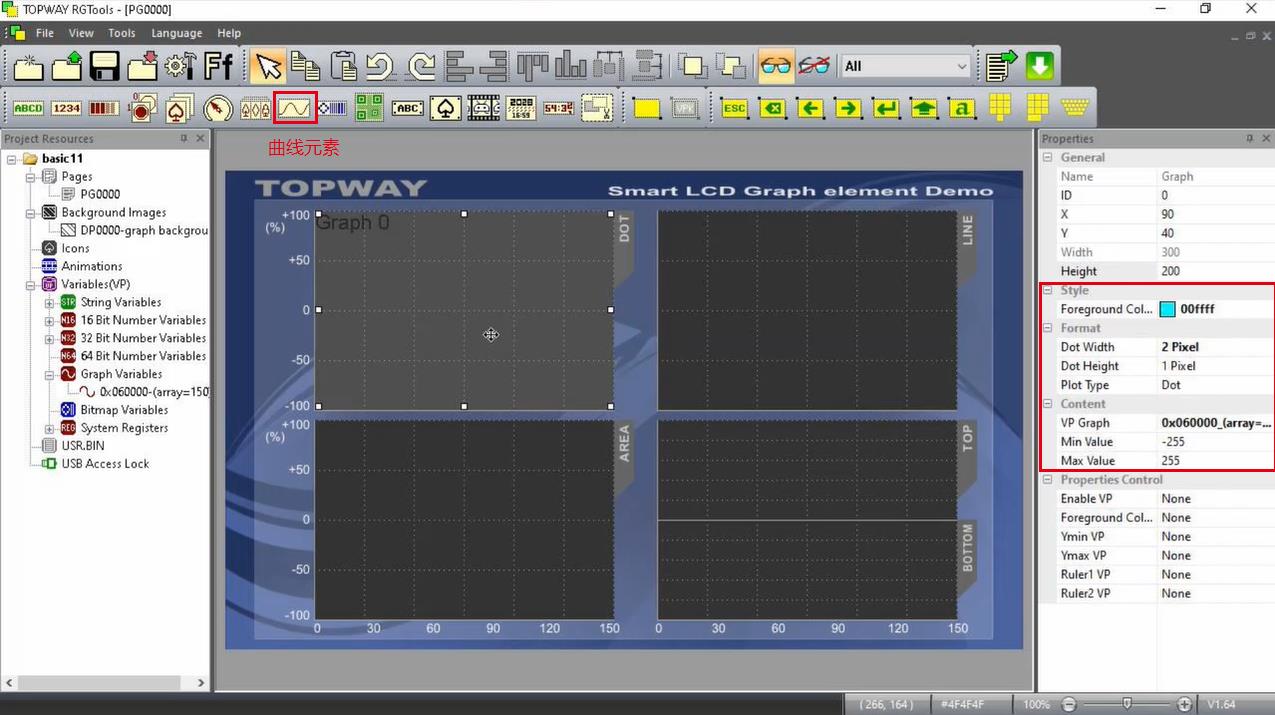Collapse the Background Images node
The width and height of the screenshot is (1275, 715).
pyautogui.click(x=31, y=212)
